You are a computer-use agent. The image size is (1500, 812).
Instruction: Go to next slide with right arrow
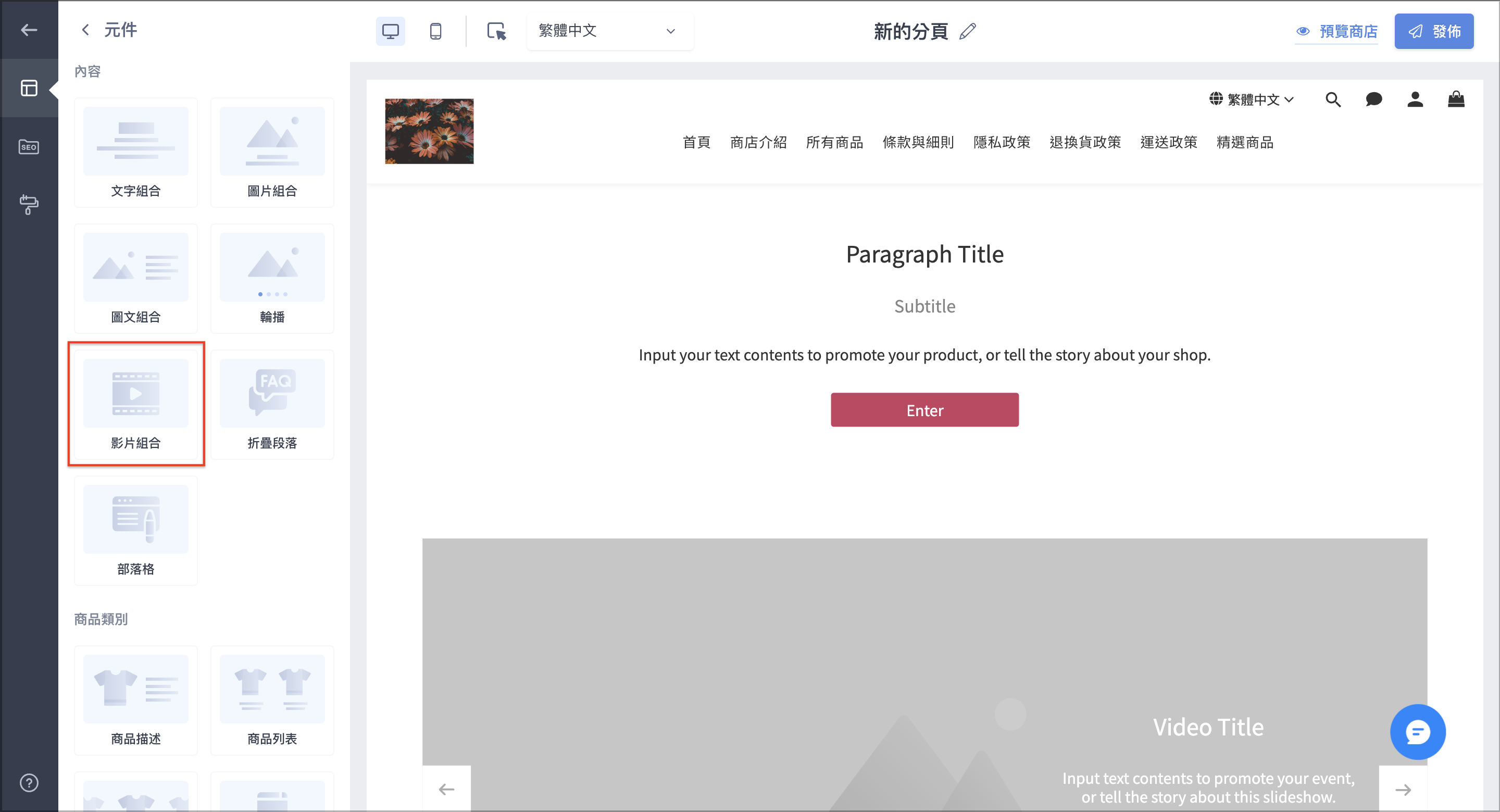1403,789
